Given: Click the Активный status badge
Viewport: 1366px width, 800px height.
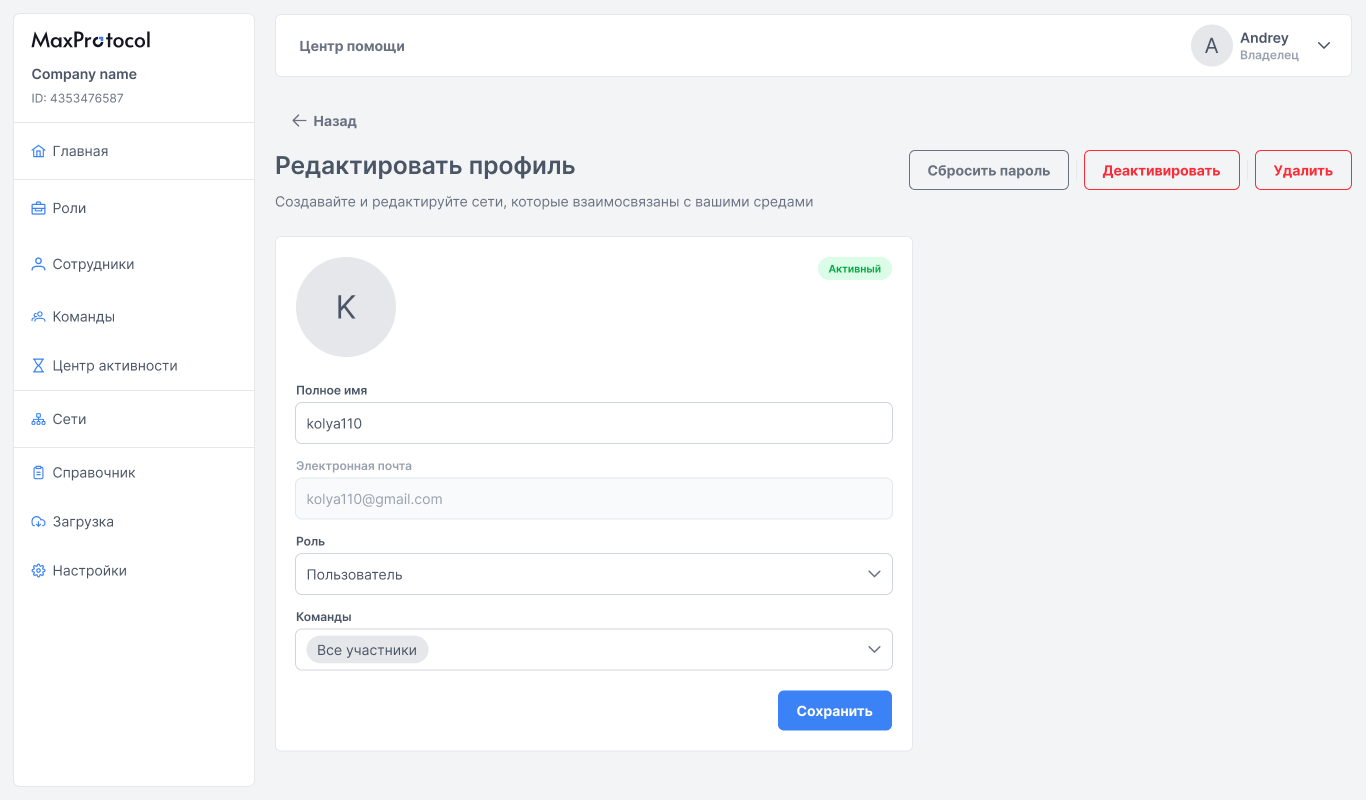Looking at the screenshot, I should [855, 268].
